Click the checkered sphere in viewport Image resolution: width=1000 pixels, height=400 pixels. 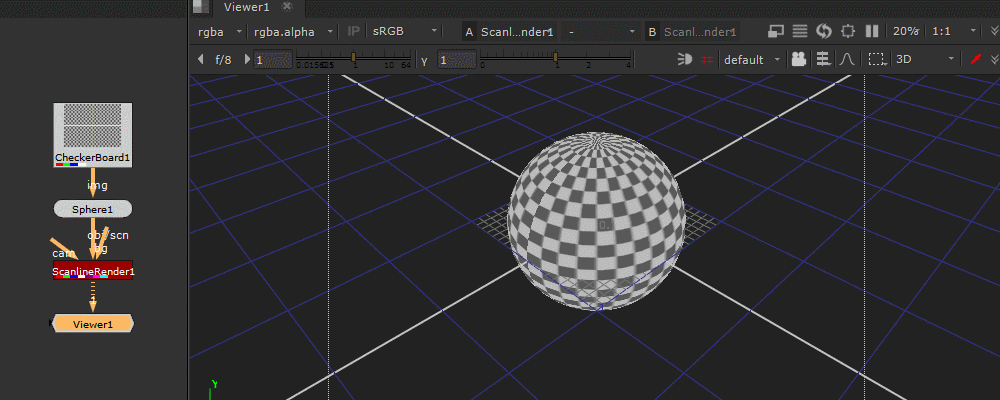596,221
